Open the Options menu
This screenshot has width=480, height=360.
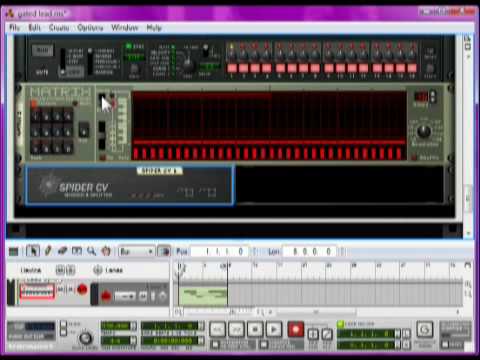(90, 28)
